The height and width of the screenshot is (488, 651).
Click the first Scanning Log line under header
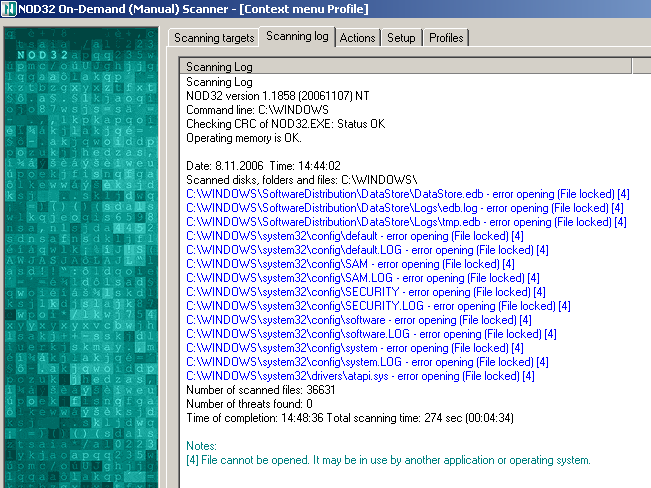coord(219,82)
